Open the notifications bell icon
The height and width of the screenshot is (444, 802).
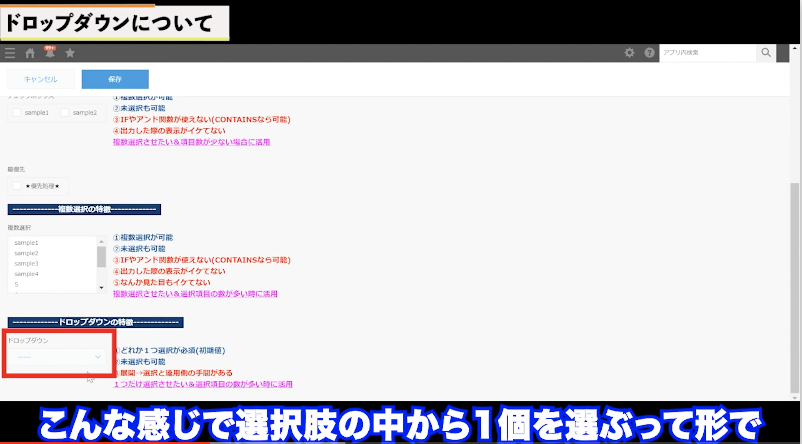[50, 52]
